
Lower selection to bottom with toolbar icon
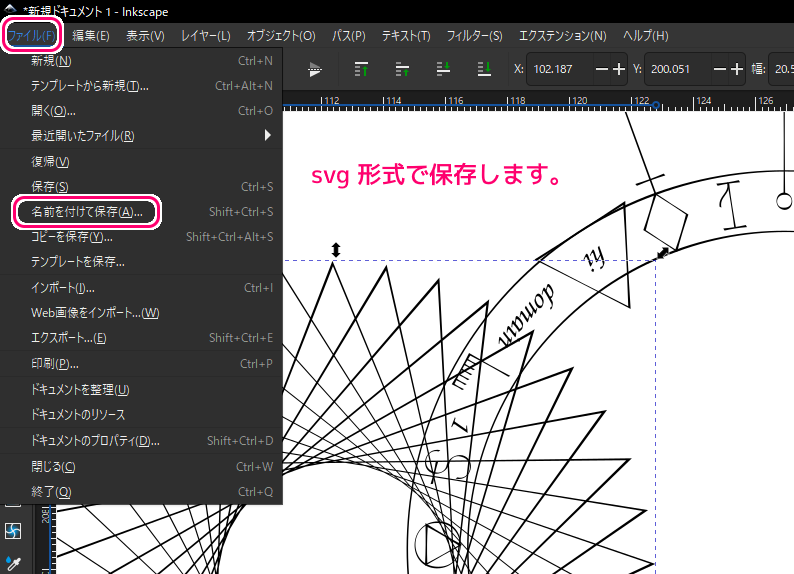click(x=483, y=69)
